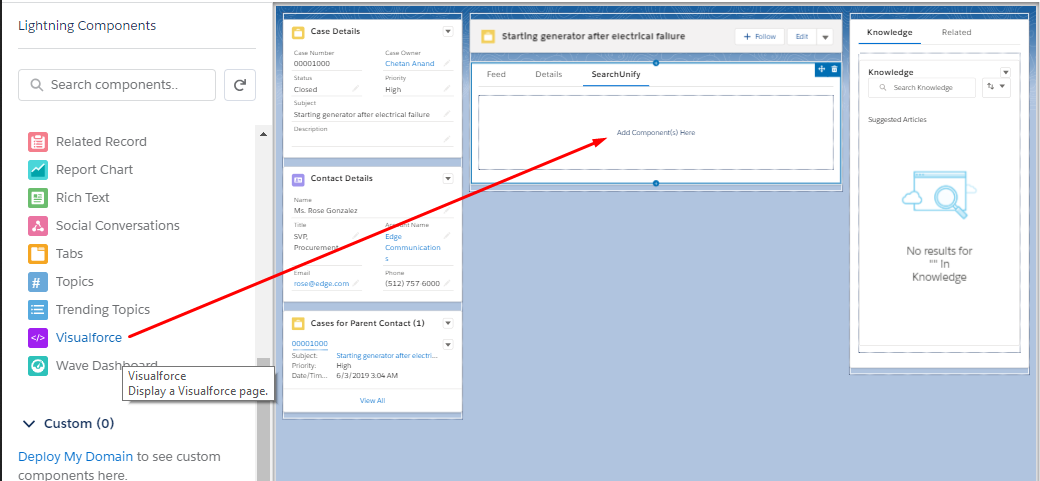Collapse the Custom (0) section
Viewport: 1040px width, 481px height.
click(x=30, y=424)
